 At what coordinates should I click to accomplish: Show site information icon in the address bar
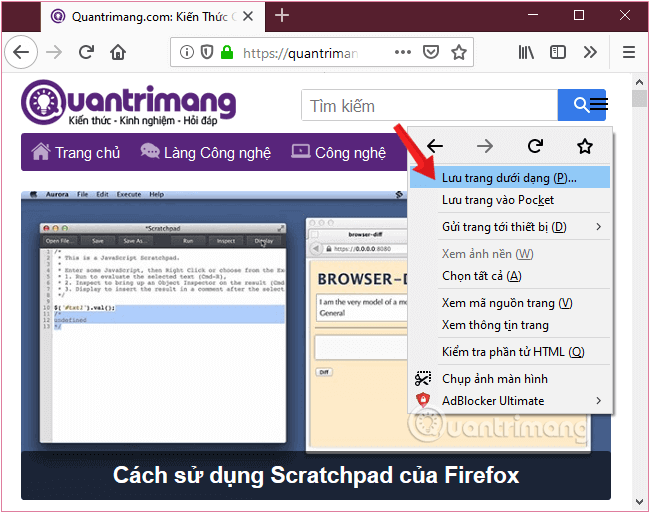[x=187, y=52]
